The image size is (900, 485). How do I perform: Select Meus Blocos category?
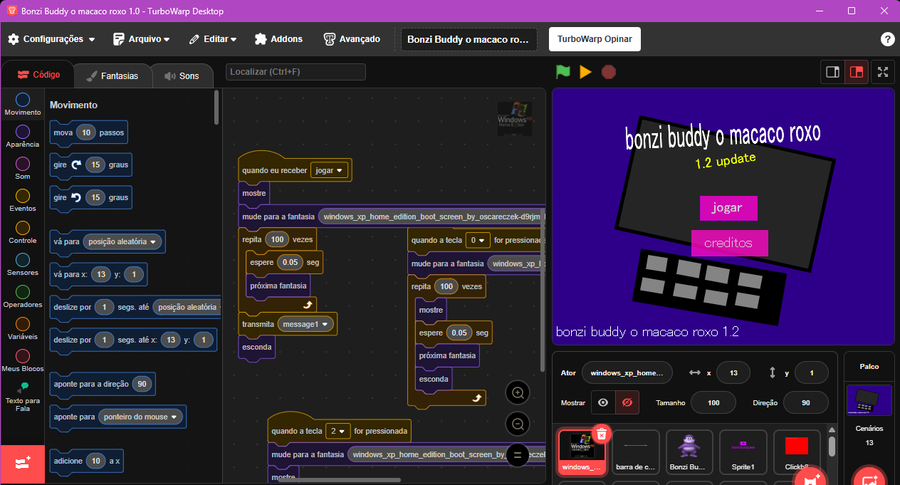22,361
